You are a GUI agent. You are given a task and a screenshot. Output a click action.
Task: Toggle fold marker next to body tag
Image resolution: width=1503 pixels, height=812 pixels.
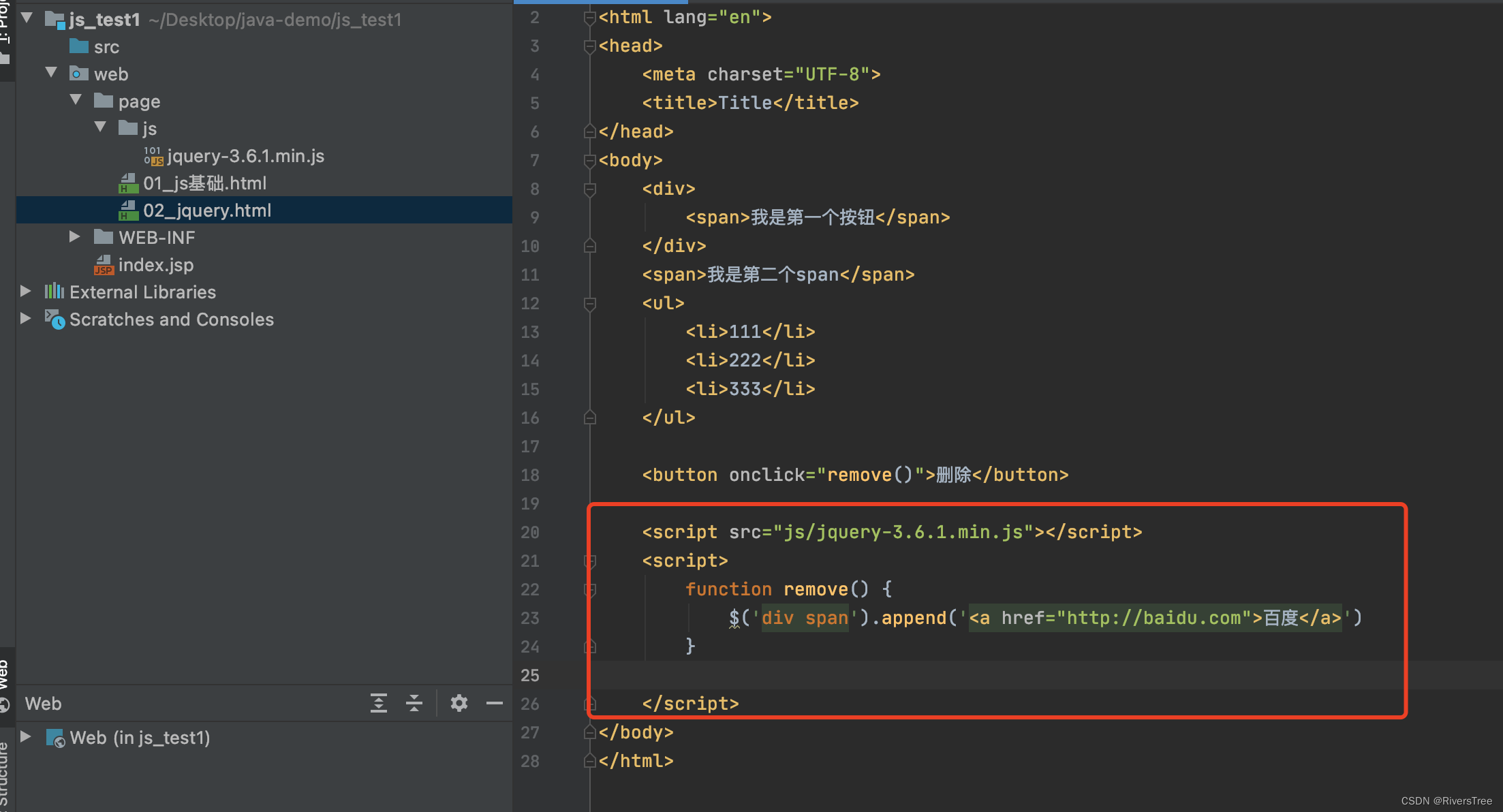[590, 160]
